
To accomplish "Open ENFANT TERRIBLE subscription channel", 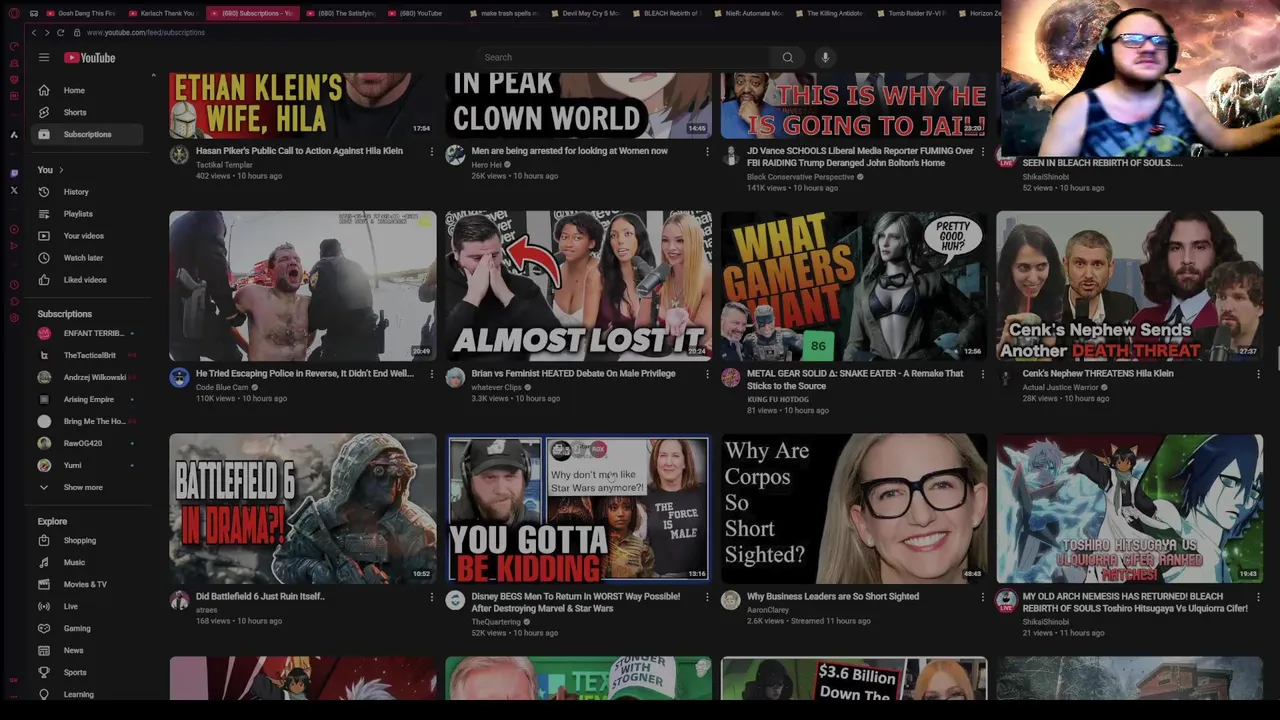I will pos(88,334).
